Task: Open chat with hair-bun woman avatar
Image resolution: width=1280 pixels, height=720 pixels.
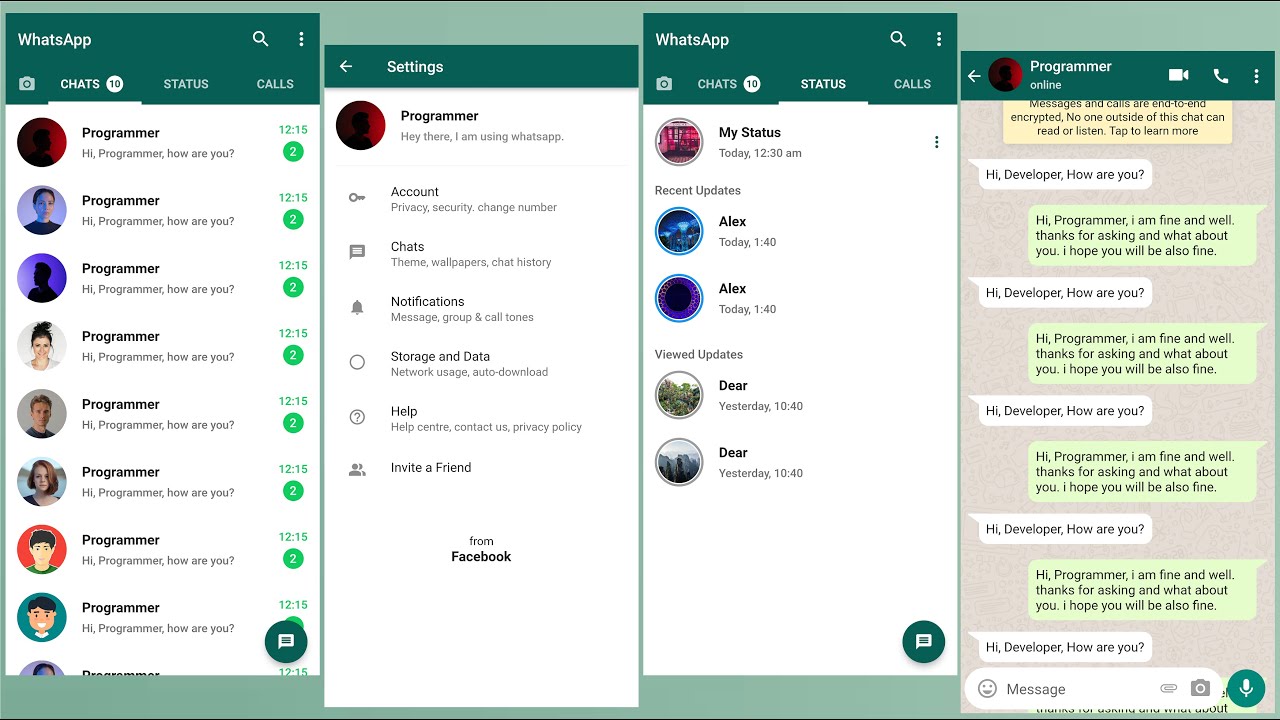Action: 163,346
